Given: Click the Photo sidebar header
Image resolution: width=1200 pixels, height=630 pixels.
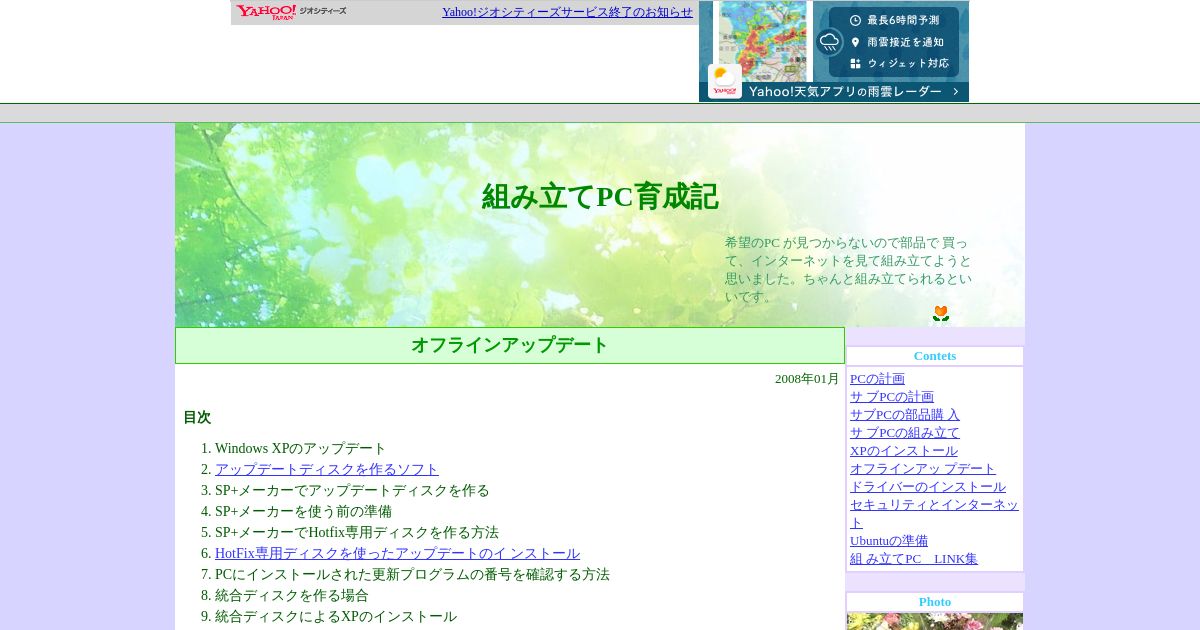Looking at the screenshot, I should pyautogui.click(x=935, y=602).
